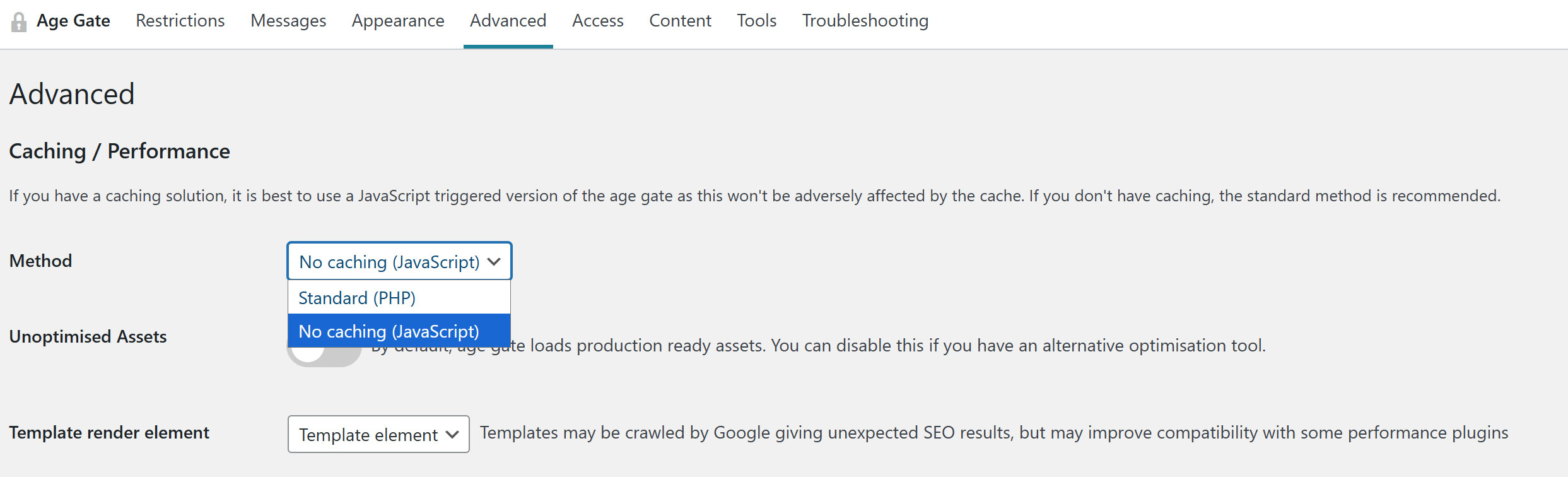This screenshot has height=477, width=1568.
Task: Click the Template render element label
Action: coord(109,433)
